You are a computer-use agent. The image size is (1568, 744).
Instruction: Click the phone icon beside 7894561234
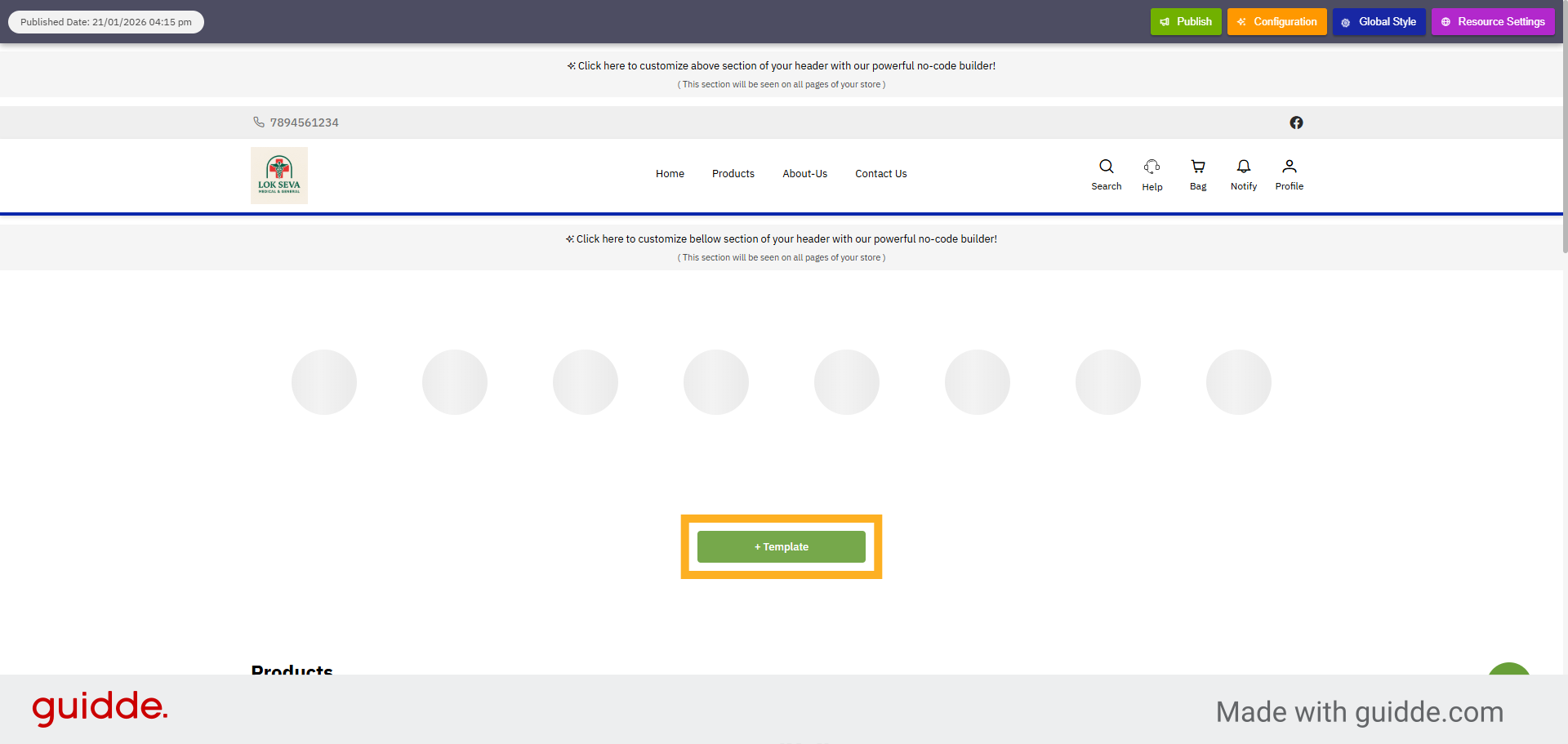(259, 122)
